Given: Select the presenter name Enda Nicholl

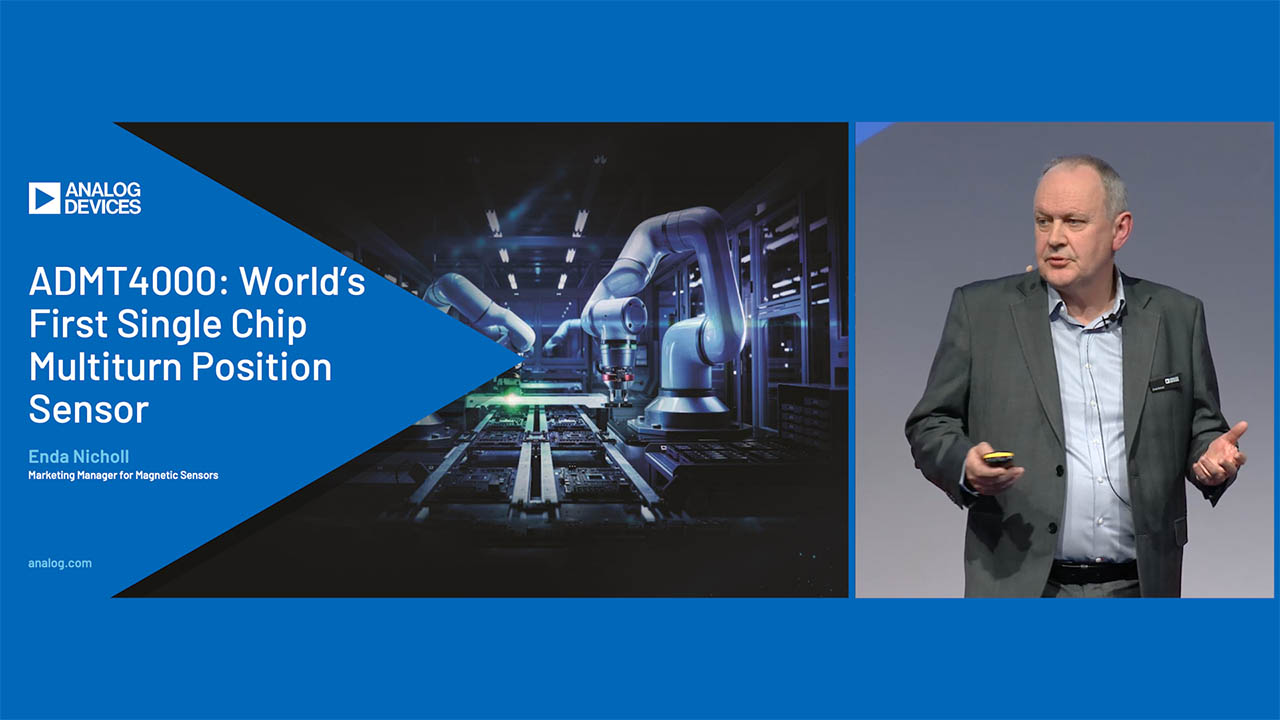Looking at the screenshot, I should [79, 457].
